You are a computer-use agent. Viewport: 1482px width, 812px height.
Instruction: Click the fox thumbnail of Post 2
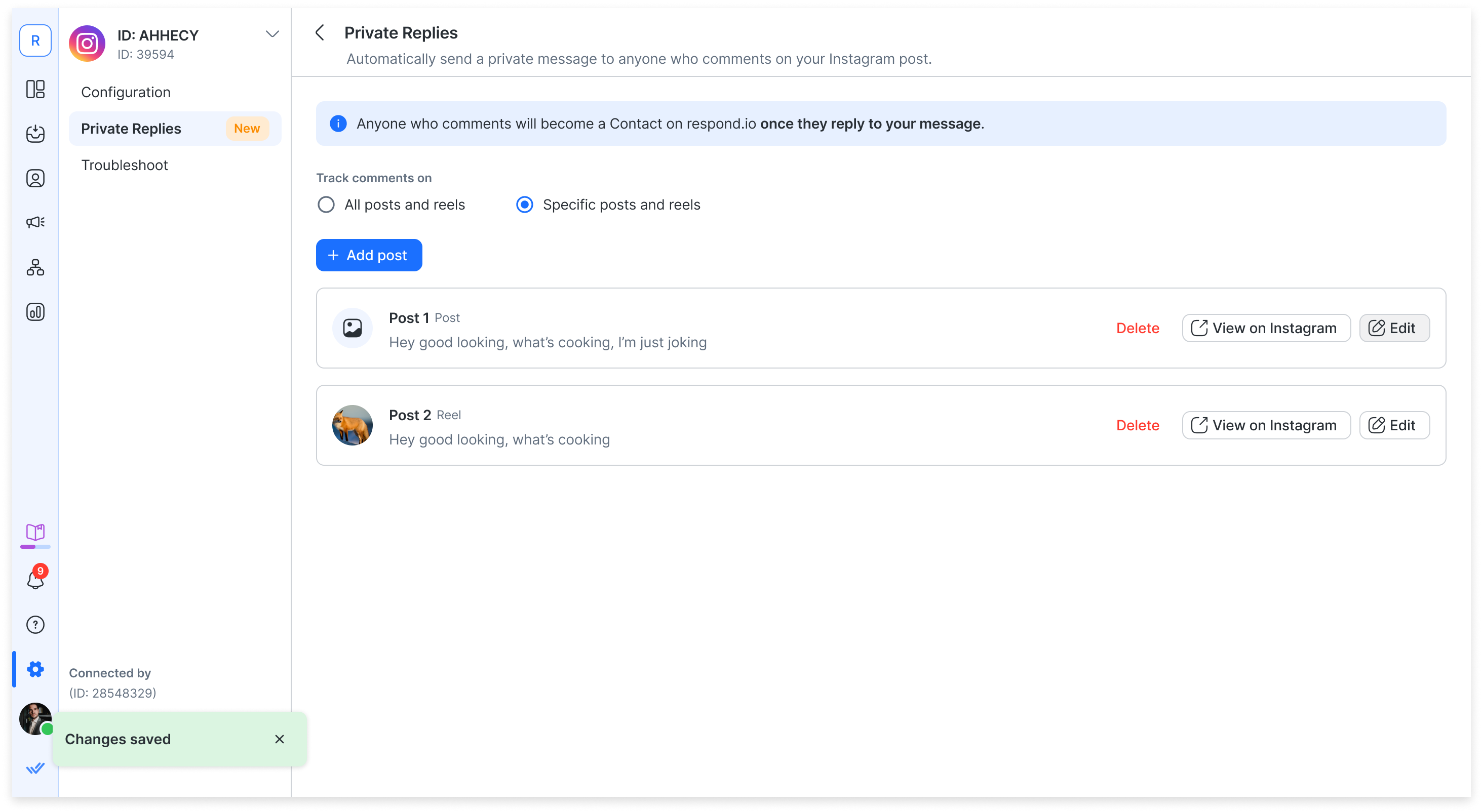tap(352, 426)
